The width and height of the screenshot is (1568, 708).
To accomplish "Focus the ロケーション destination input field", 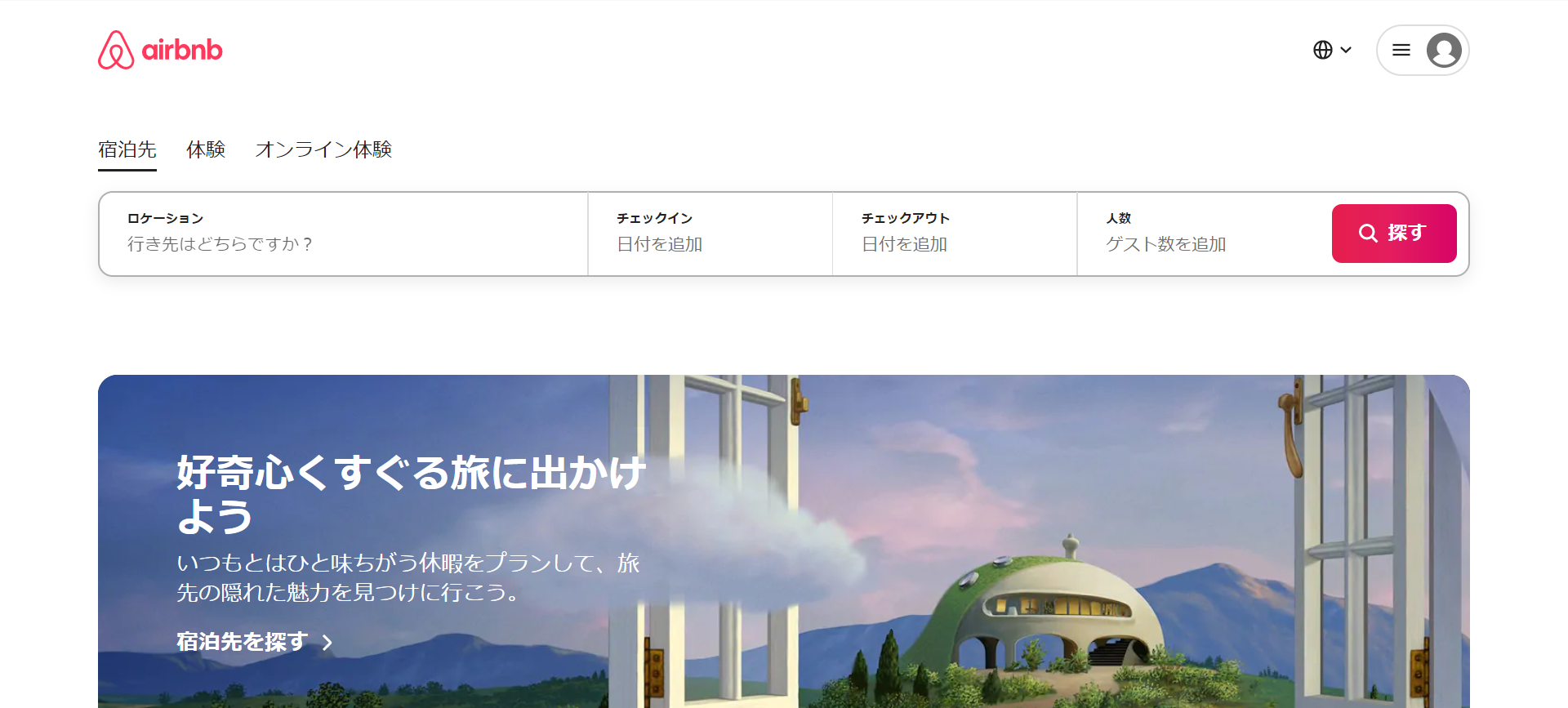I will 344,234.
